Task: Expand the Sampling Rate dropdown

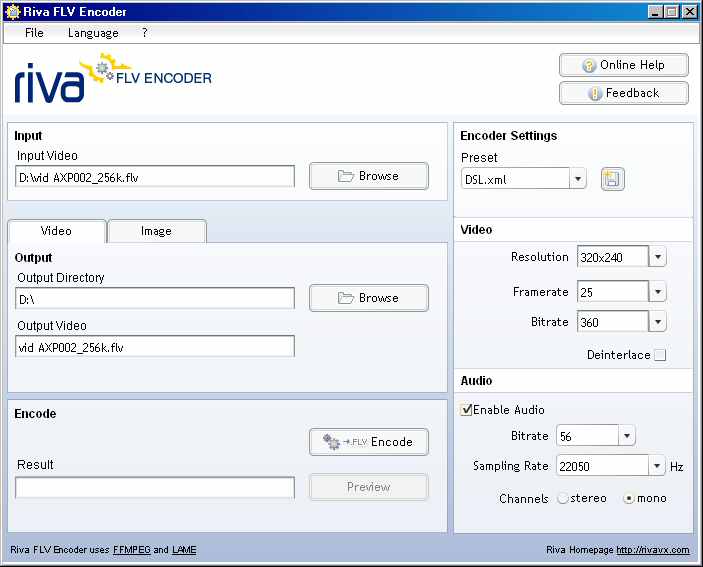Action: click(656, 466)
